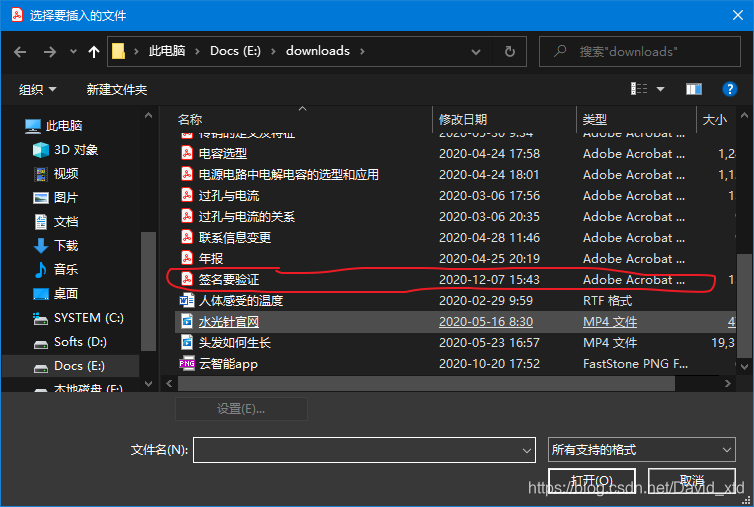The image size is (754, 507).
Task: Sort by 大小 column header
Action: pos(715,119)
